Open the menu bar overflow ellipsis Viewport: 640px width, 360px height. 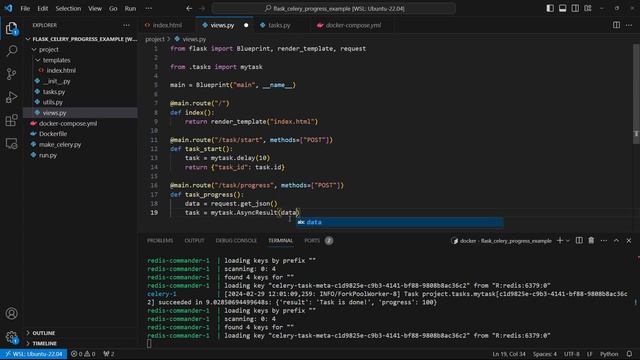point(149,8)
